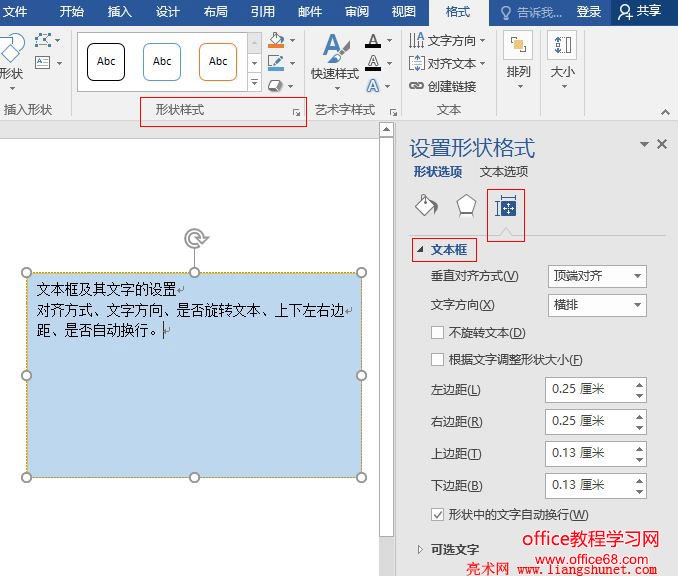Apply the black outline Abc shape style
This screenshot has width=678, height=576.
tap(106, 62)
